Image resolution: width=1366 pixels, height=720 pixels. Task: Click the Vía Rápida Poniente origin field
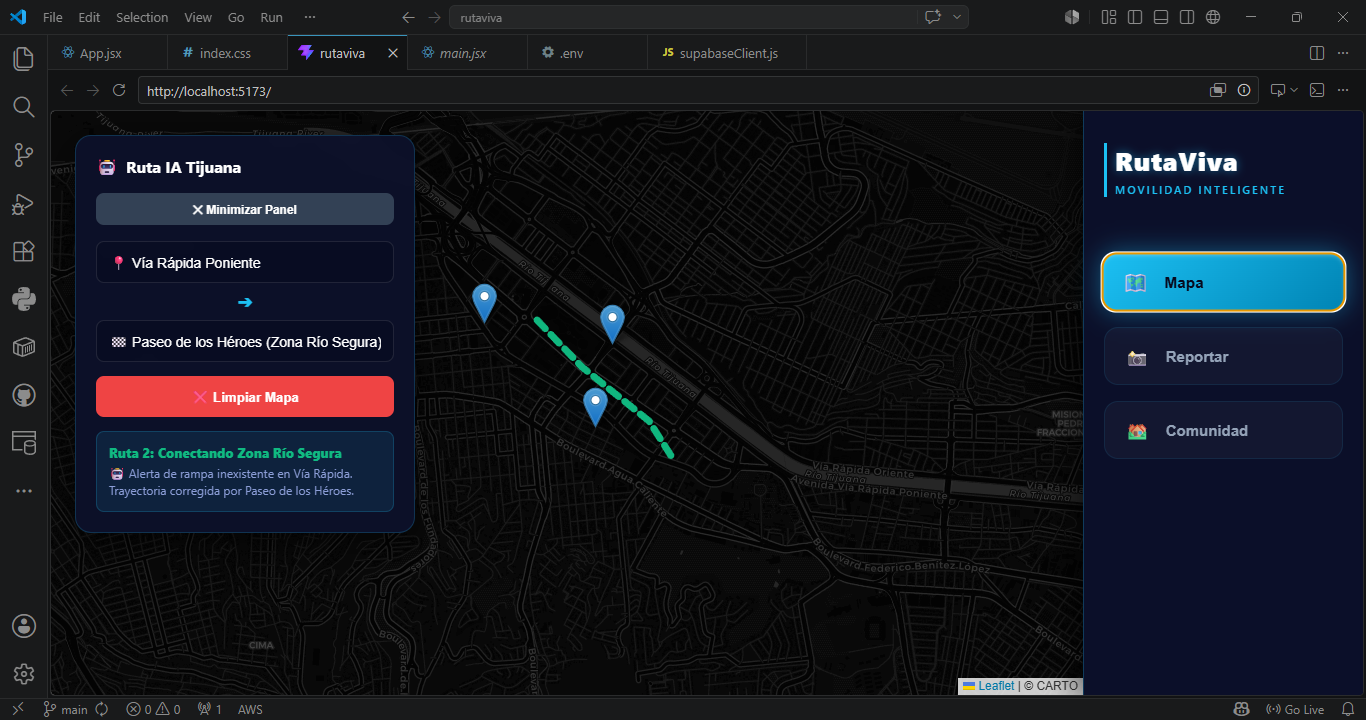(245, 262)
